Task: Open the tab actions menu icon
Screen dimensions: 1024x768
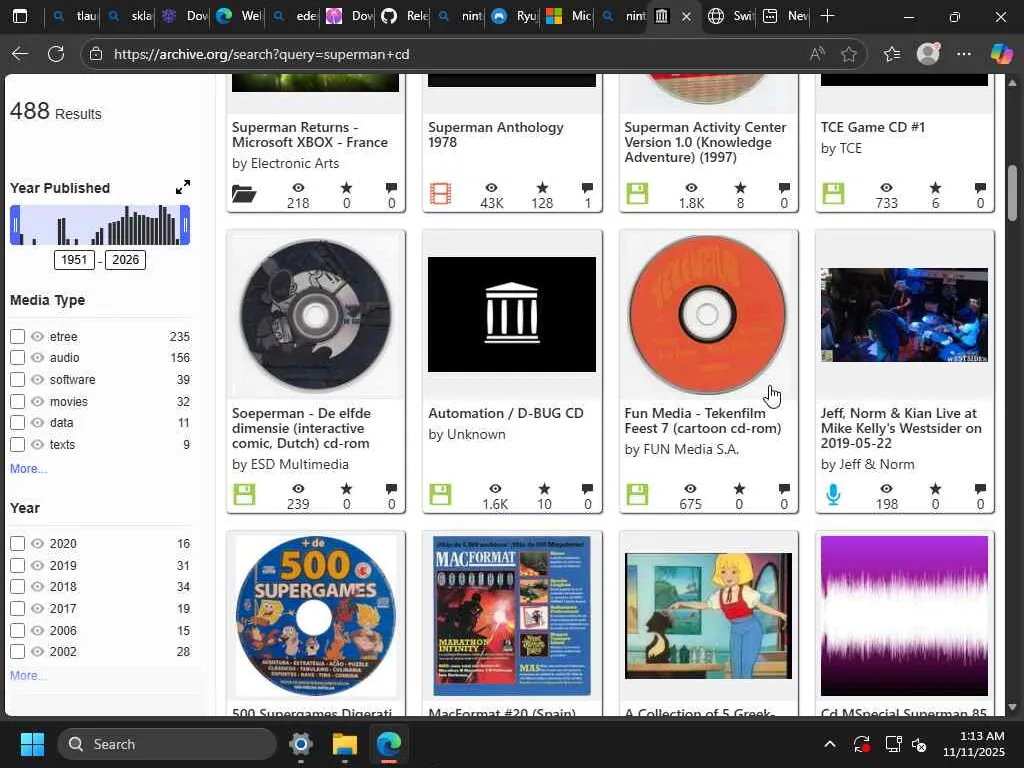Action: coord(20,16)
